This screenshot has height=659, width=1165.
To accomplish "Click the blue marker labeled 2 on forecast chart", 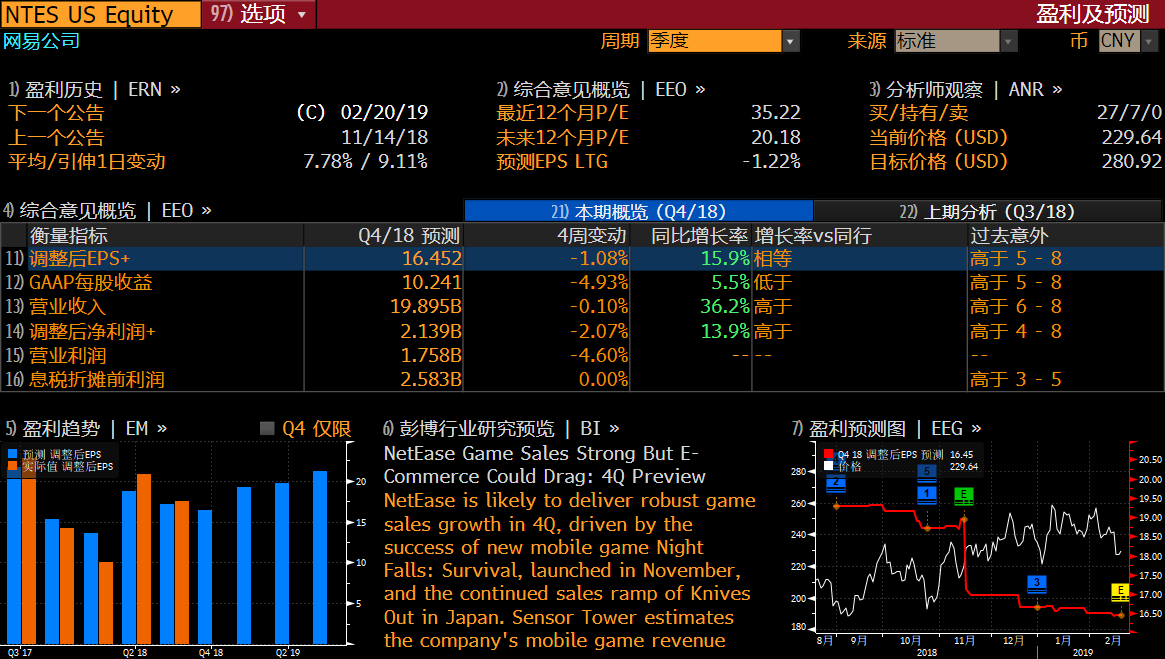I will 836,484.
